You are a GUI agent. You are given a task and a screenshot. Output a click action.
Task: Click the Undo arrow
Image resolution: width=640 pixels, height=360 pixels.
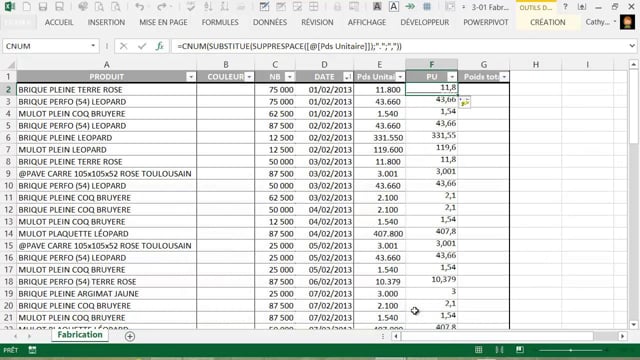tap(140, 7)
